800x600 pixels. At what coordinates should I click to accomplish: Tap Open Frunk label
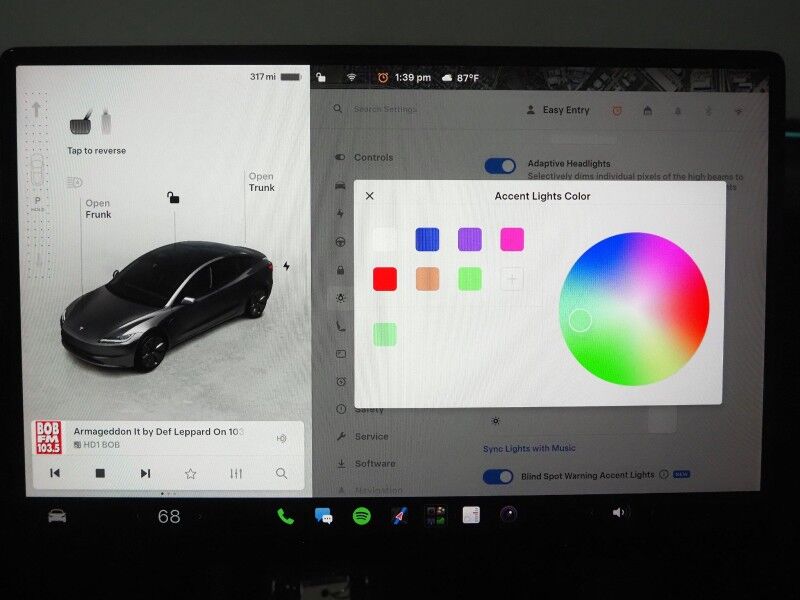[98, 209]
